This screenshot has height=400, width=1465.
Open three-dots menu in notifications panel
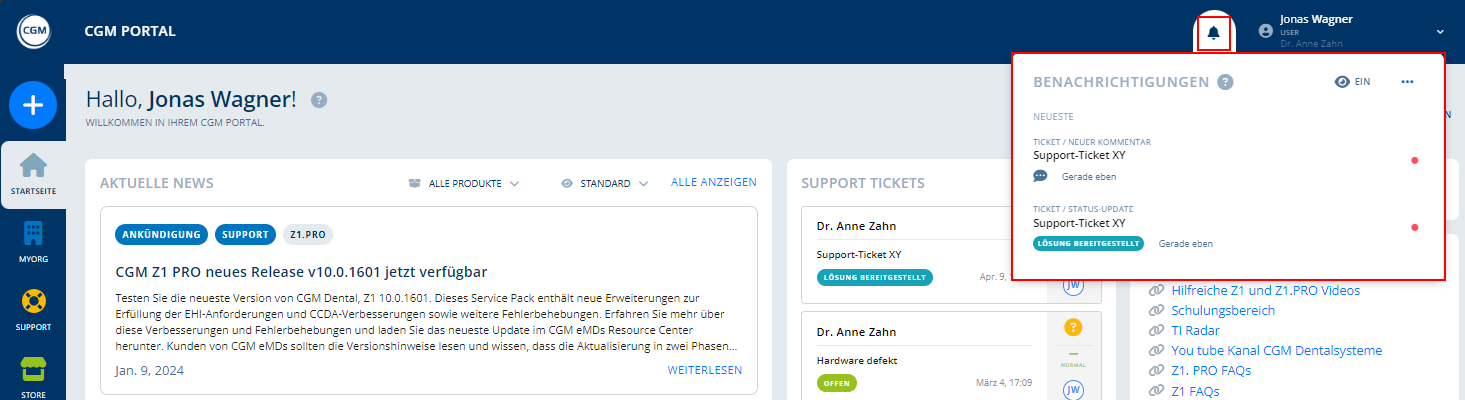click(x=1407, y=82)
